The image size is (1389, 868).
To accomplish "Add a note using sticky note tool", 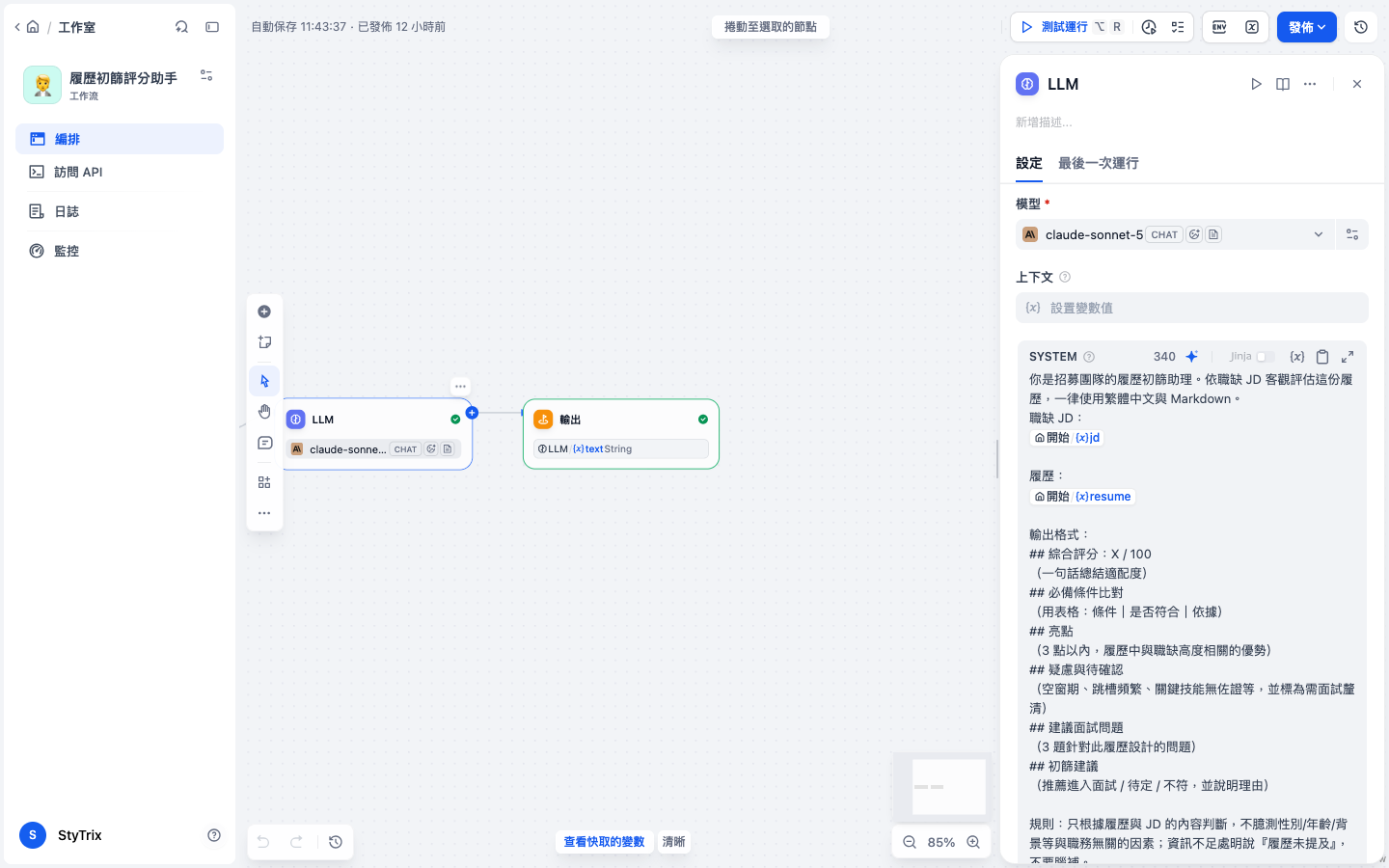I will click(264, 342).
